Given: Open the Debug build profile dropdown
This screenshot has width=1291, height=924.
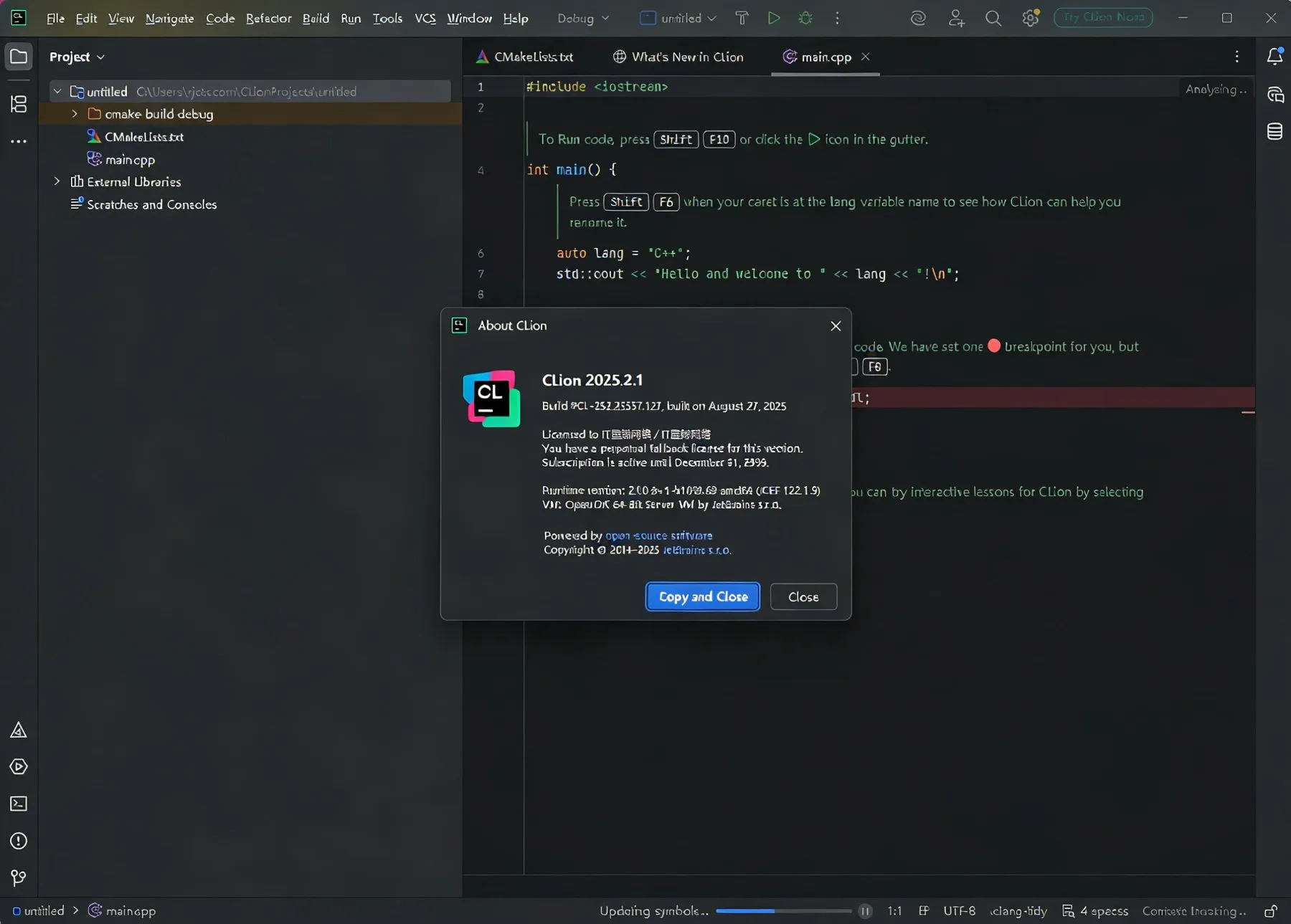Looking at the screenshot, I should [583, 18].
